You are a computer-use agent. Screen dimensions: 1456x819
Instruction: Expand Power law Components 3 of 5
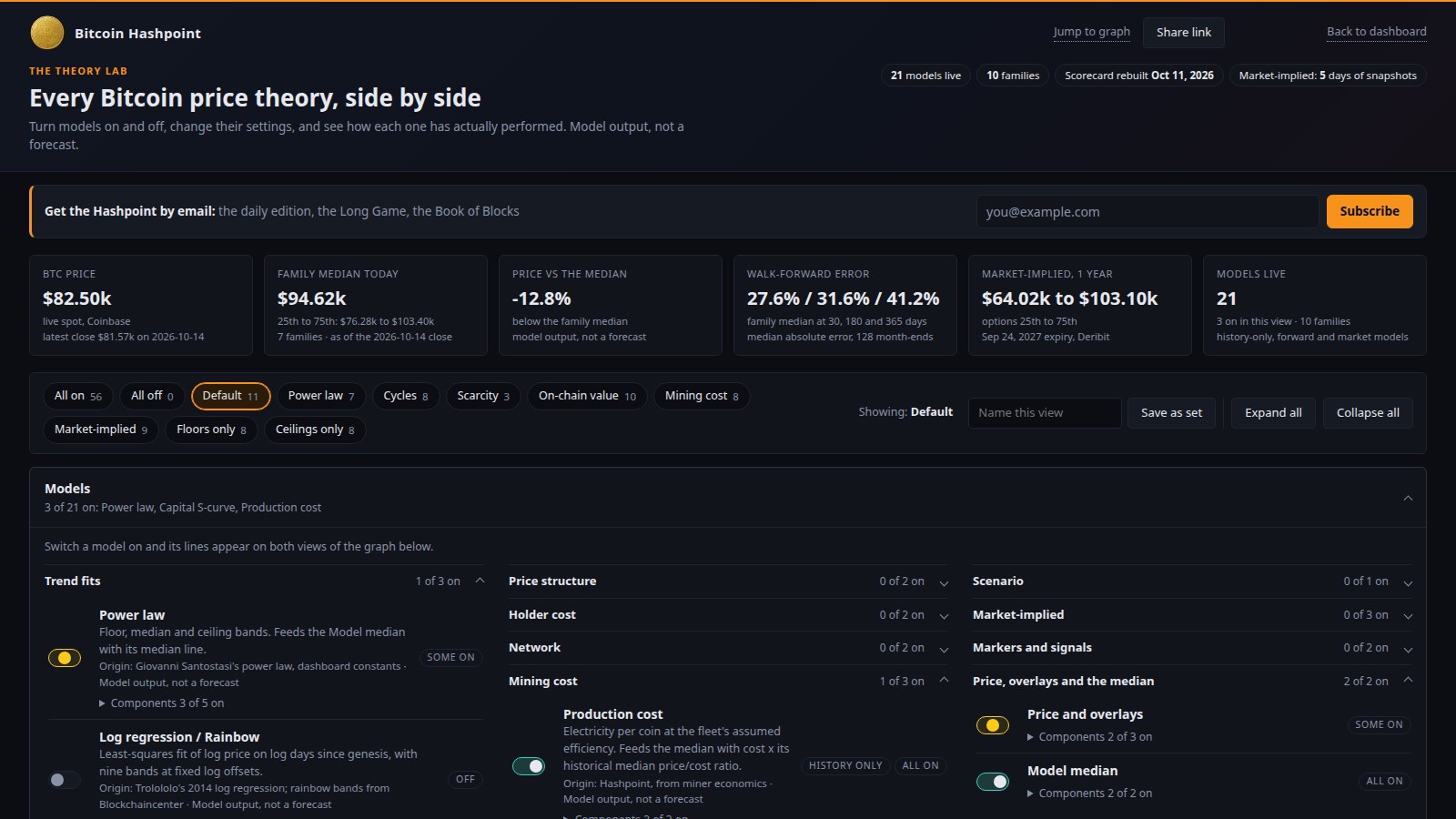pyautogui.click(x=162, y=703)
